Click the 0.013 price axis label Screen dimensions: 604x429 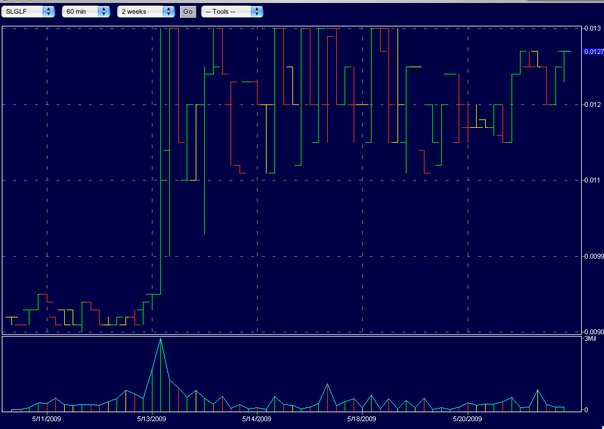591,28
